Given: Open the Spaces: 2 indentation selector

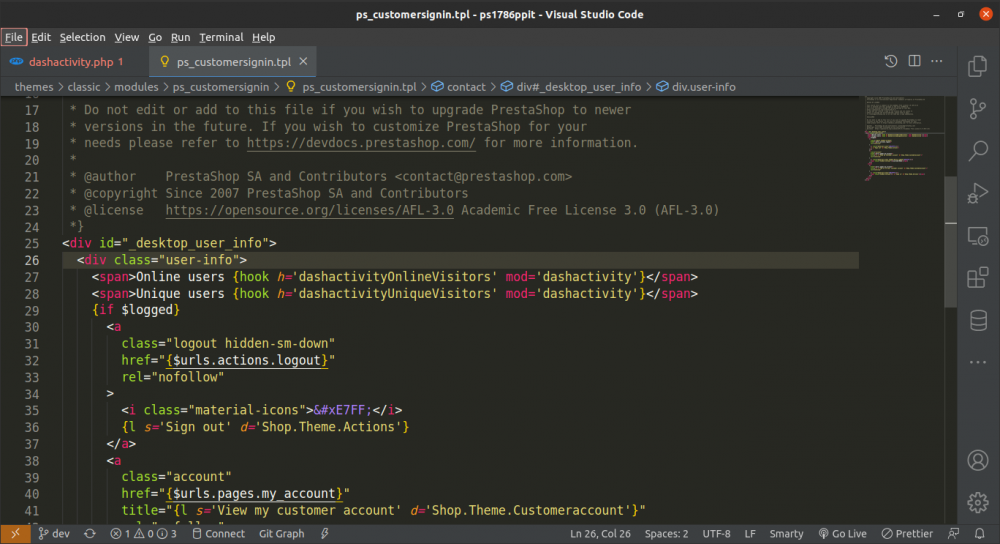Looking at the screenshot, I should coord(666,534).
